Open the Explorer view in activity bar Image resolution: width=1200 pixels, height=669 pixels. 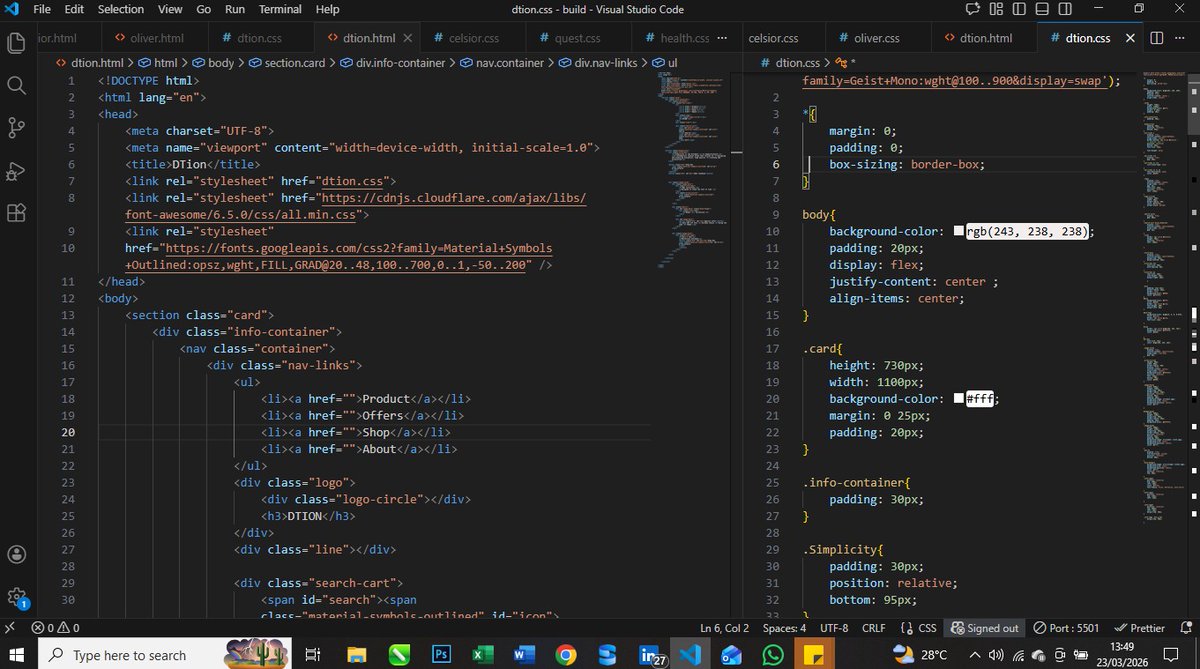click(16, 43)
